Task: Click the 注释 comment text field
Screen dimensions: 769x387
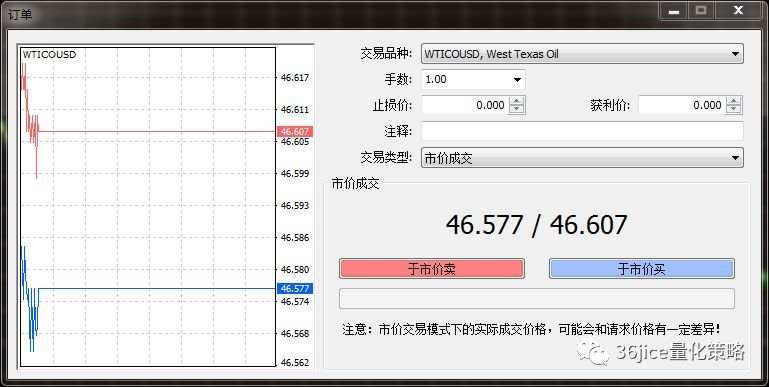Action: click(582, 131)
